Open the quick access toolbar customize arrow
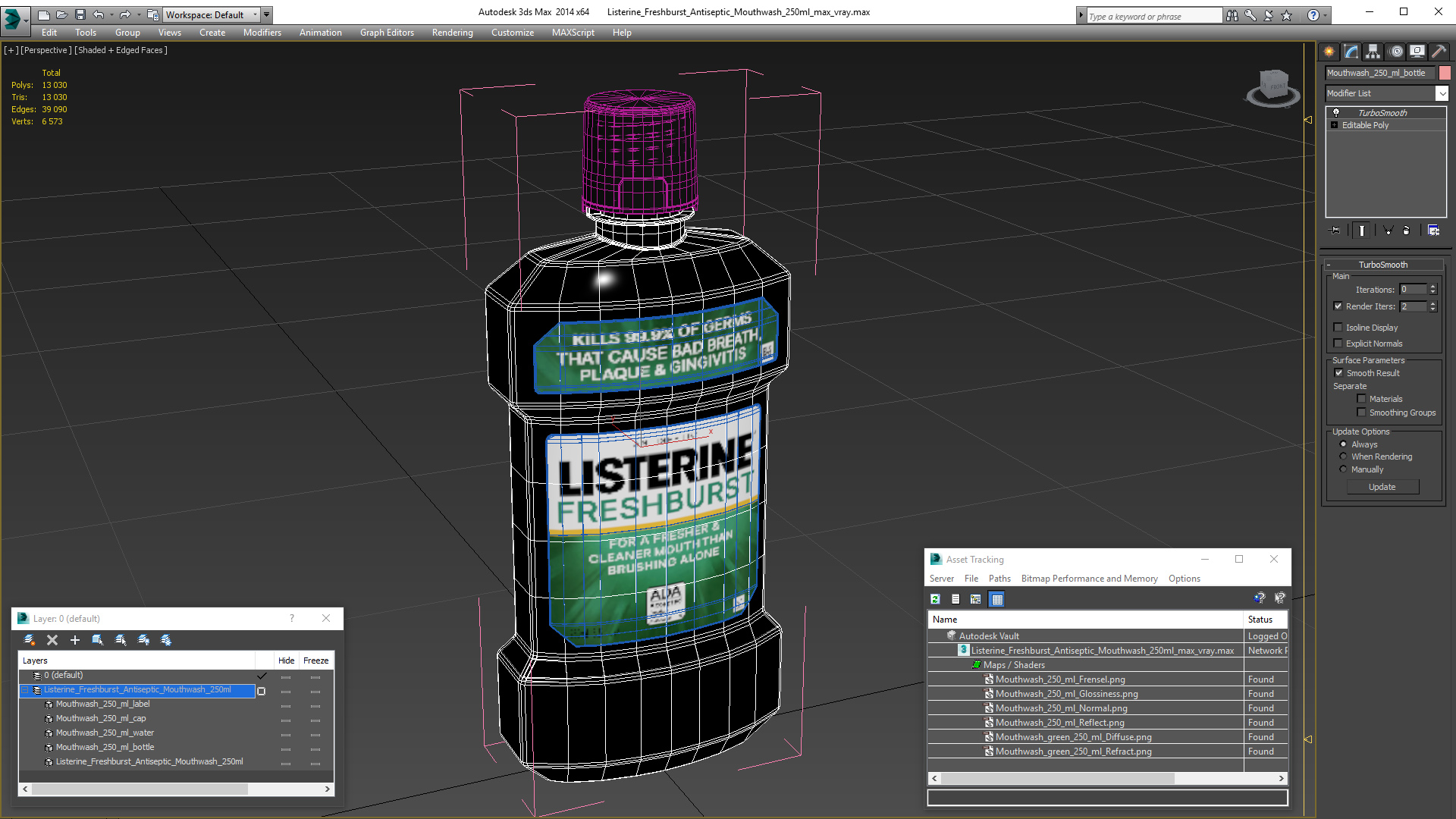This screenshot has width=1456, height=819. tap(267, 14)
